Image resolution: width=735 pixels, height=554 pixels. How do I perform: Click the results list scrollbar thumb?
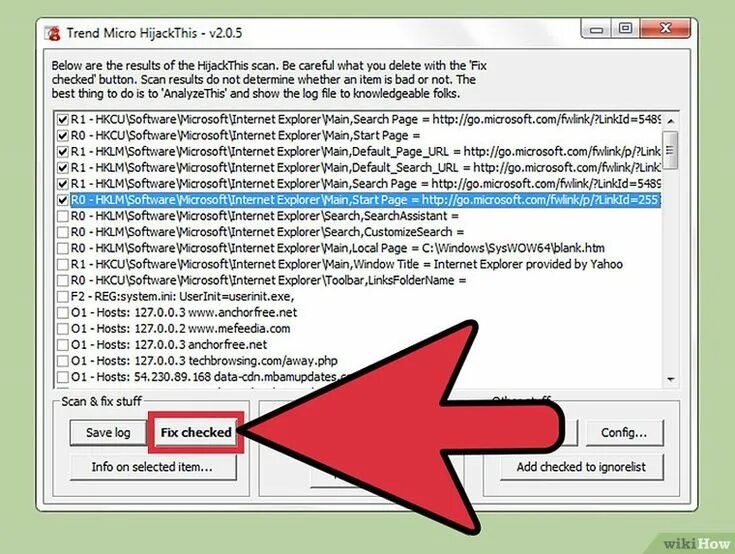671,150
